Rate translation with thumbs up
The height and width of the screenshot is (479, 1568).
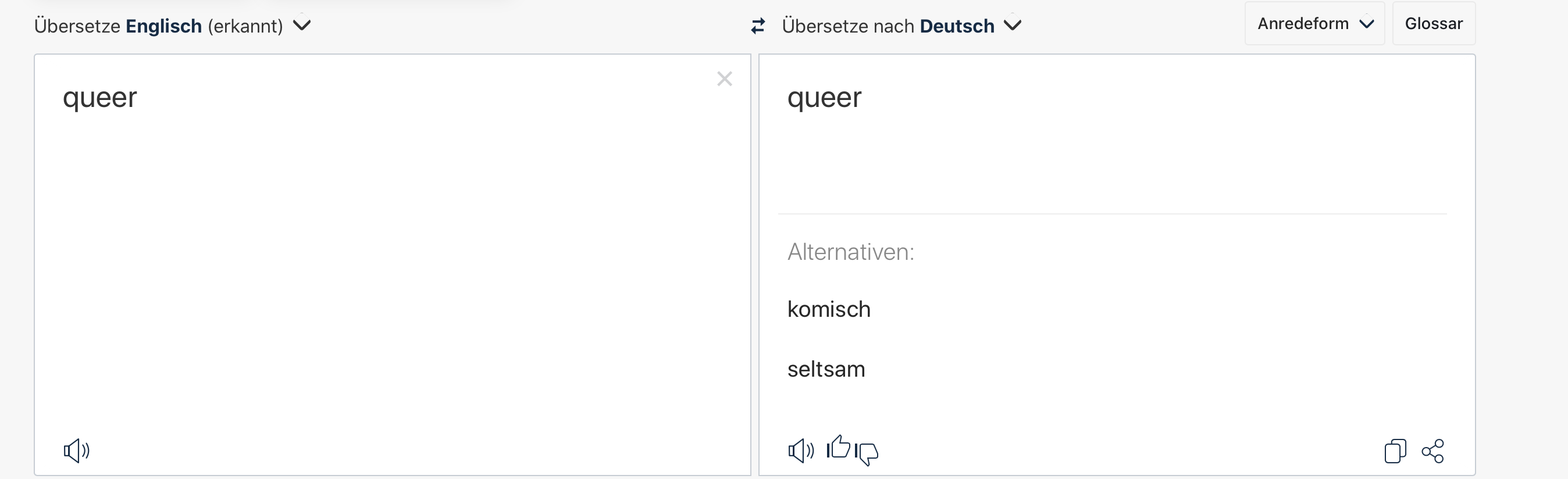[839, 448]
